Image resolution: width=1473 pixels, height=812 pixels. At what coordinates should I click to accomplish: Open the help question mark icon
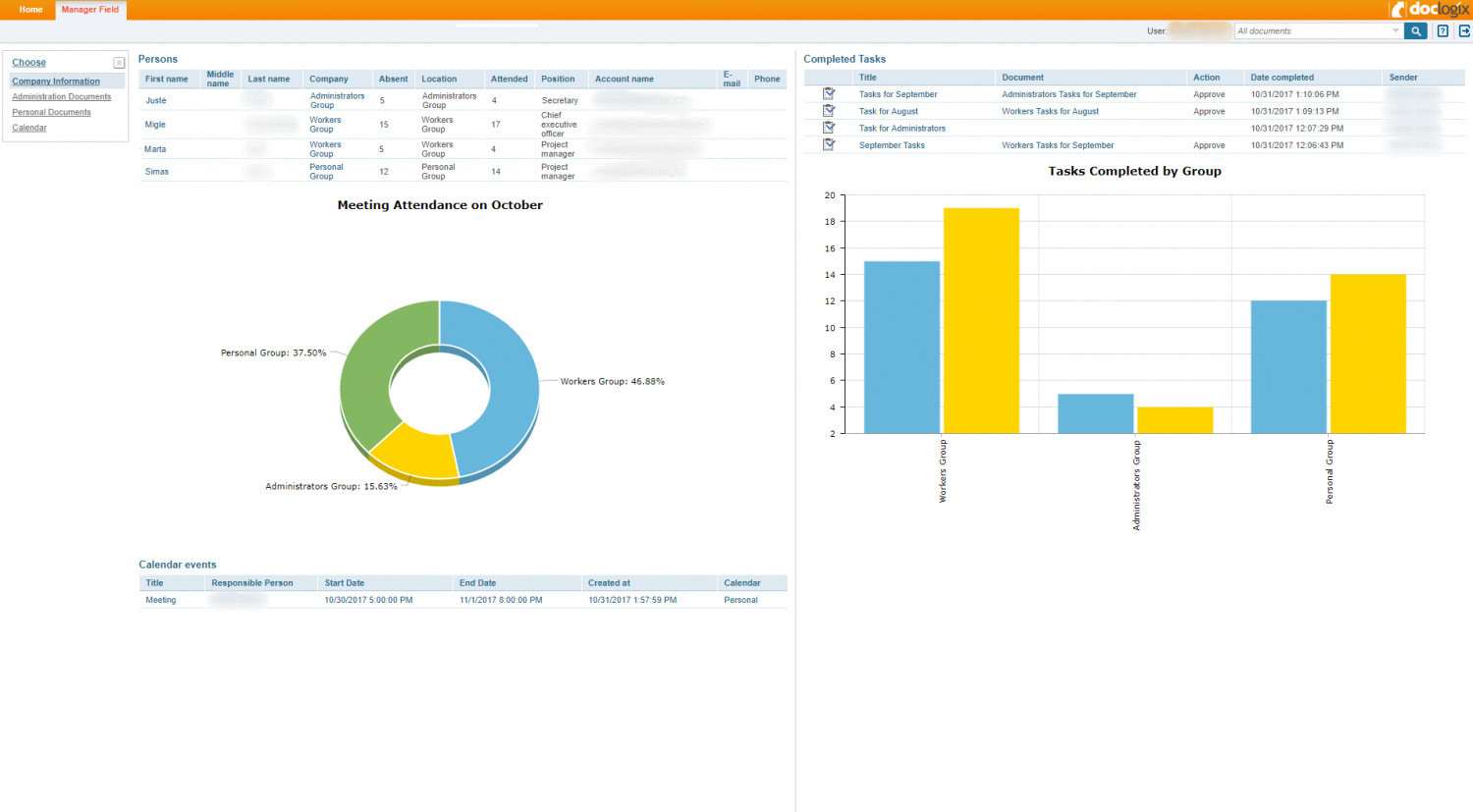click(x=1443, y=31)
